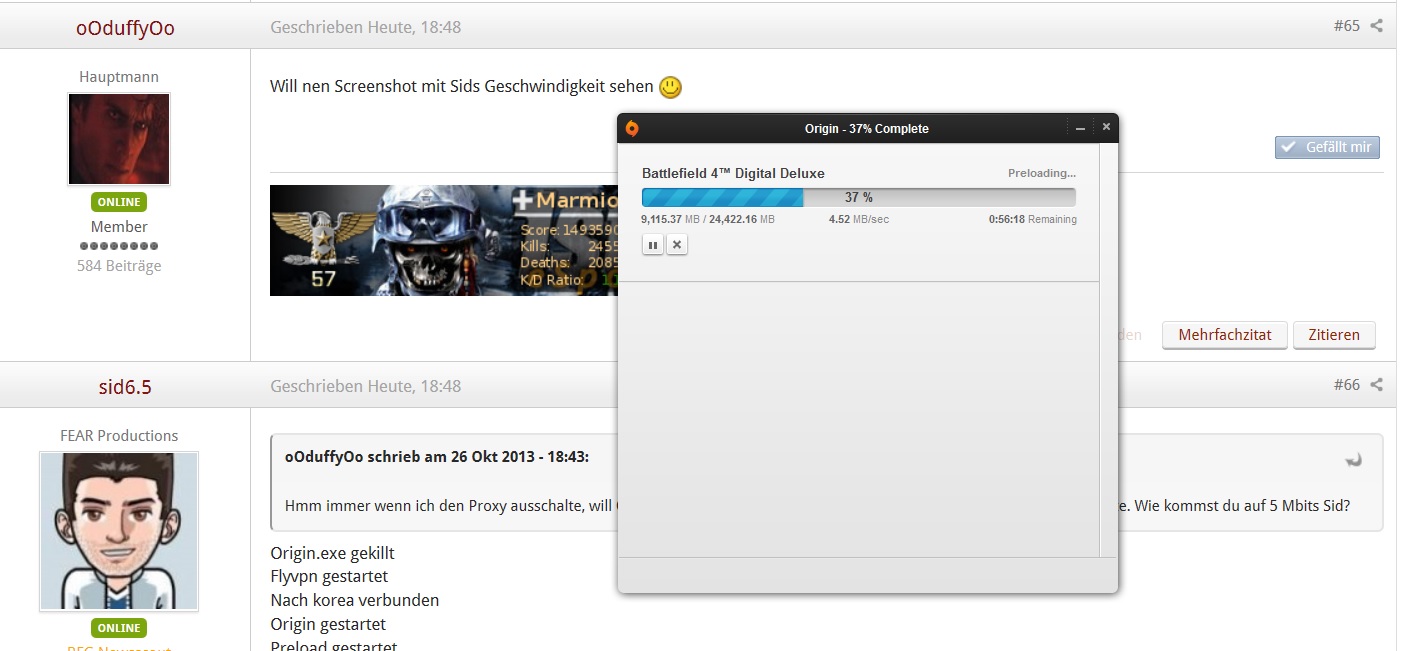Viewport: 1401px width, 651px height.
Task: Open oOduffyOo's profile name link
Action: point(125,28)
